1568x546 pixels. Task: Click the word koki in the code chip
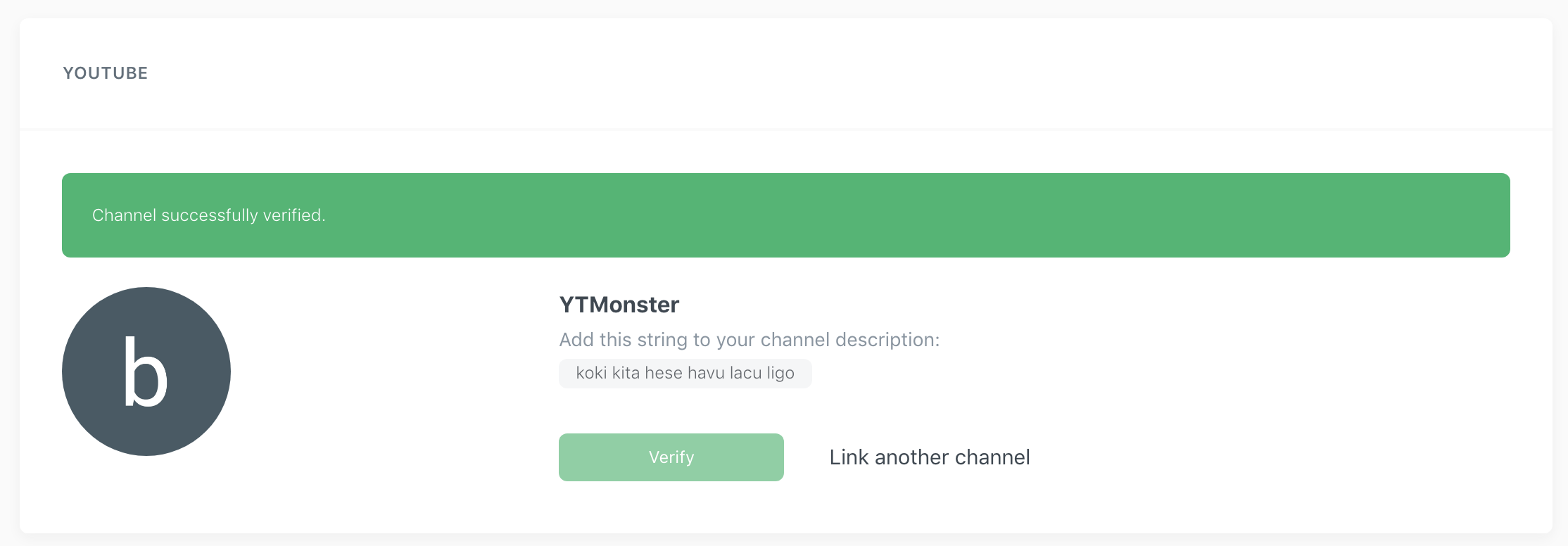591,373
